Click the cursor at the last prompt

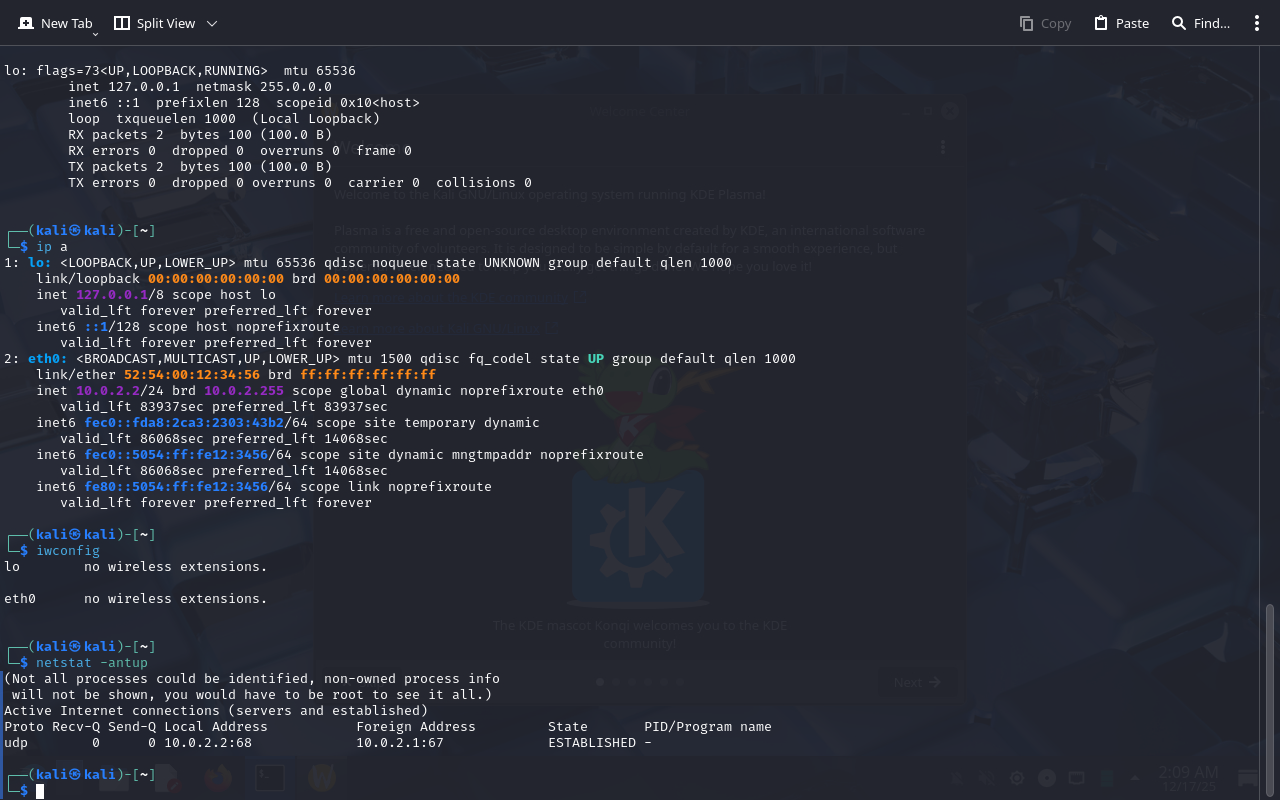coord(40,791)
